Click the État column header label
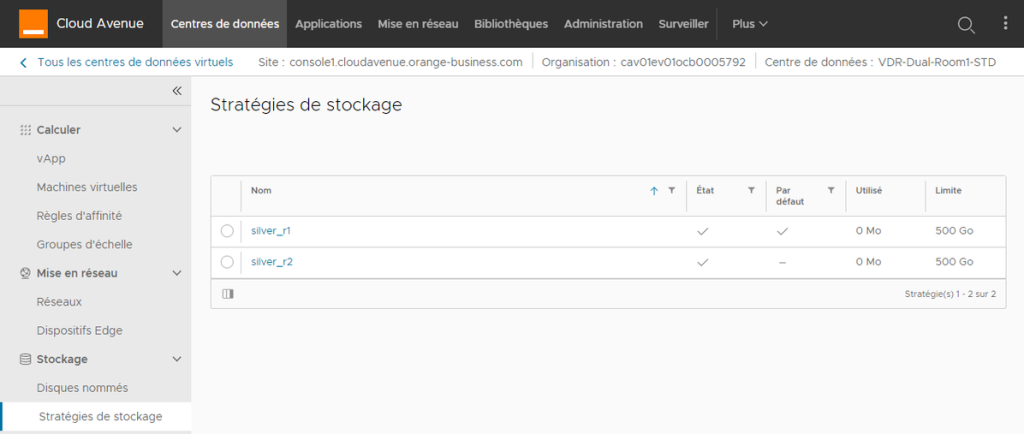Viewport: 1024px width, 434px height. click(x=705, y=191)
